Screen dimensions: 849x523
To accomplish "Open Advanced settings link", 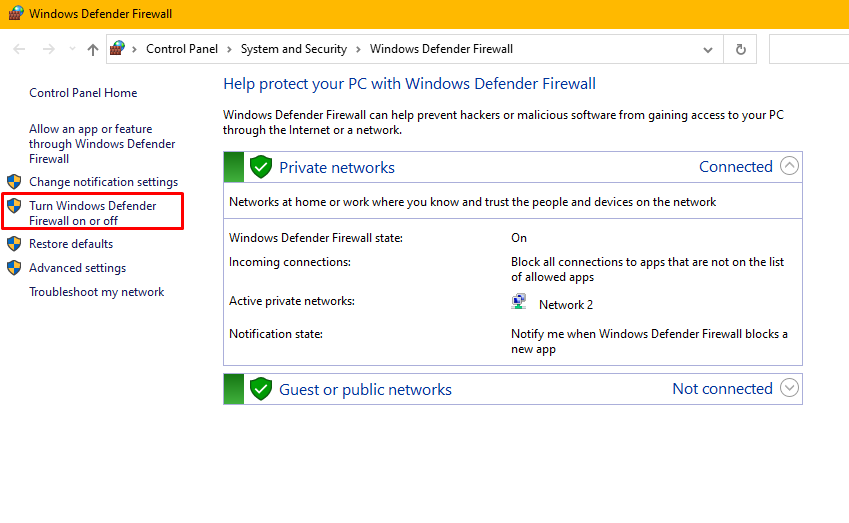I will click(x=77, y=268).
